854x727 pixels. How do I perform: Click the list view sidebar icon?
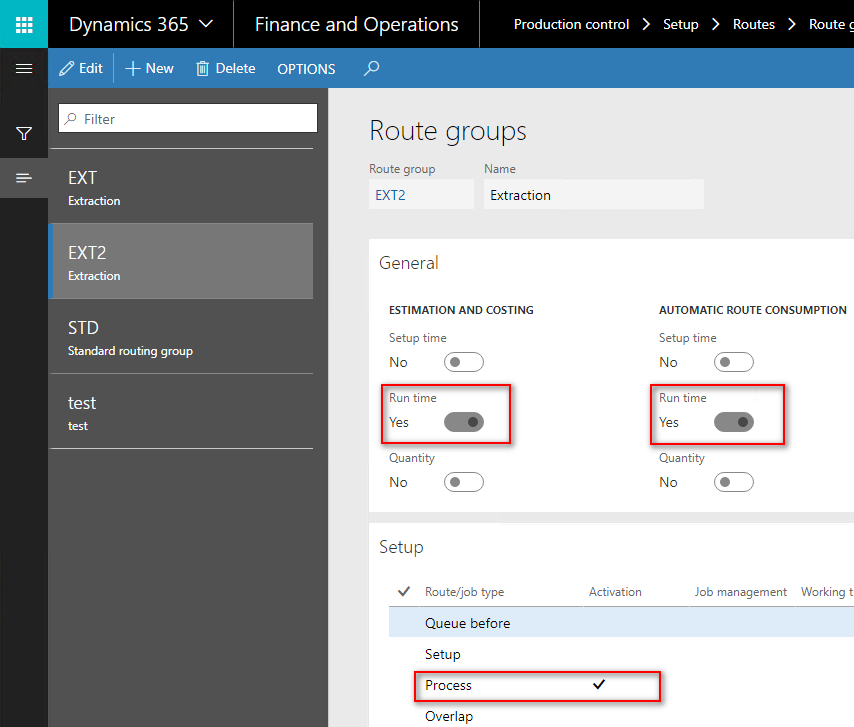(x=23, y=178)
